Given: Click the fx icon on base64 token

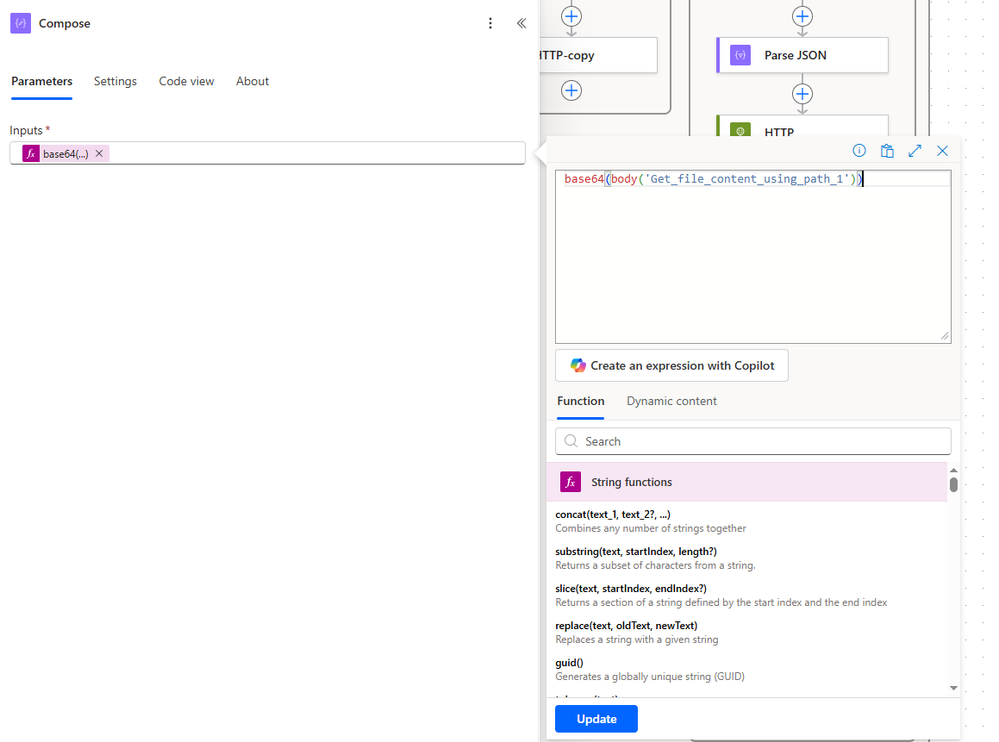Looking at the screenshot, I should 31,153.
